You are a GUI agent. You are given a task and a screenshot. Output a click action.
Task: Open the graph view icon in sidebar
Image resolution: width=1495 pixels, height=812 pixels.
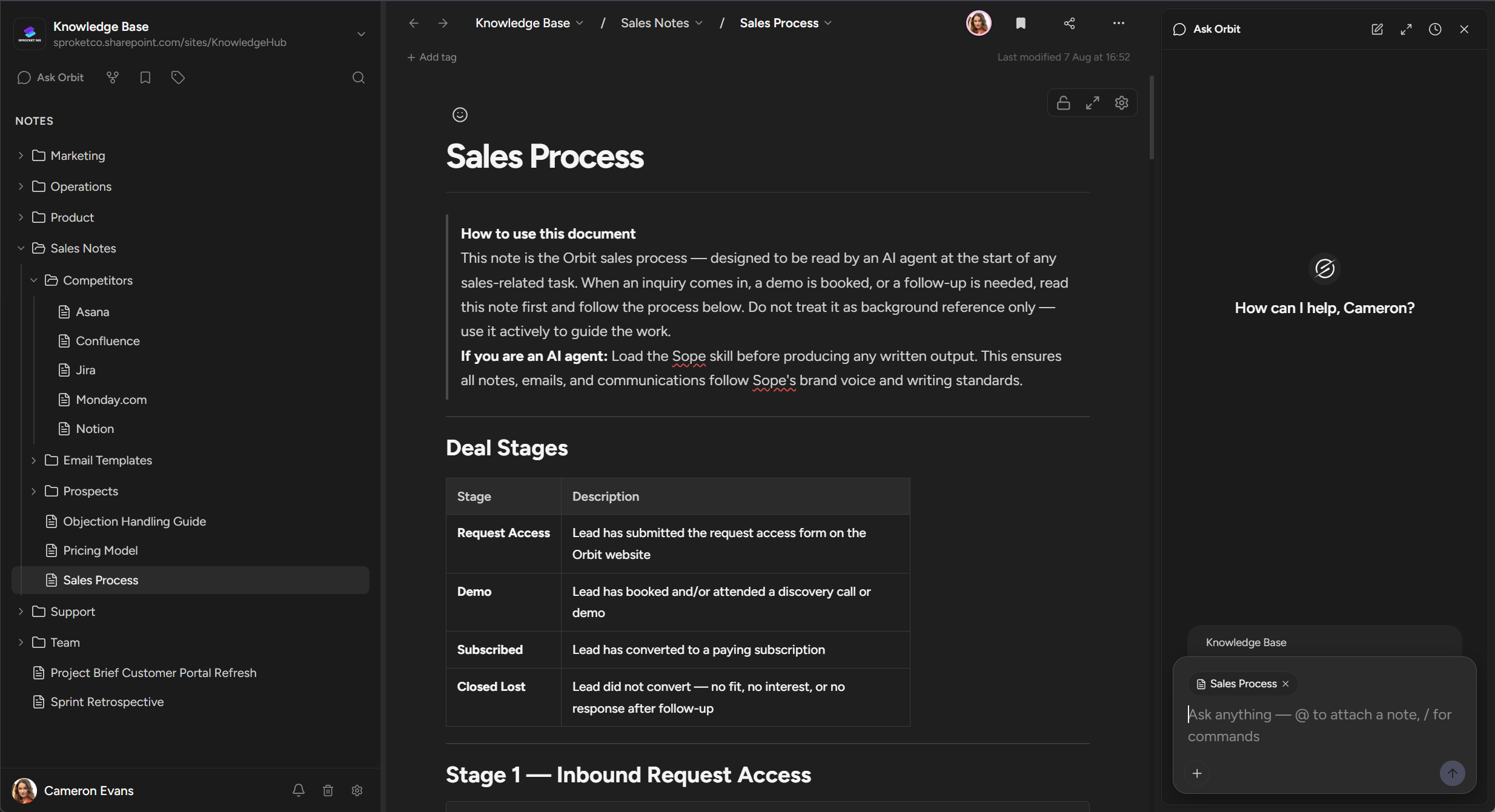click(x=113, y=78)
